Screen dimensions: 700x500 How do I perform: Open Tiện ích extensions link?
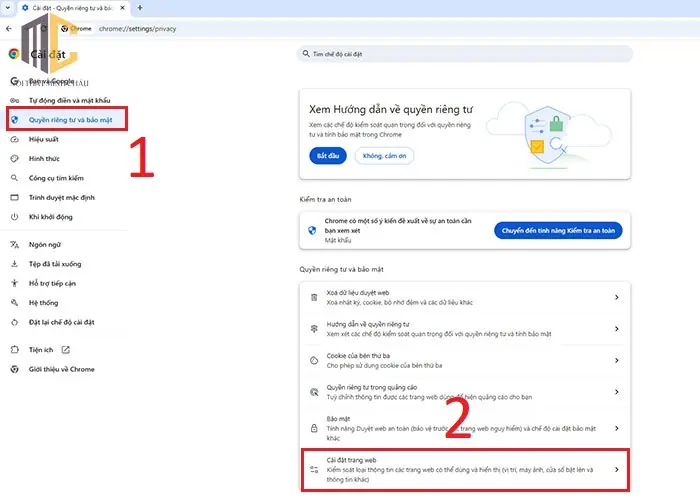click(41, 350)
